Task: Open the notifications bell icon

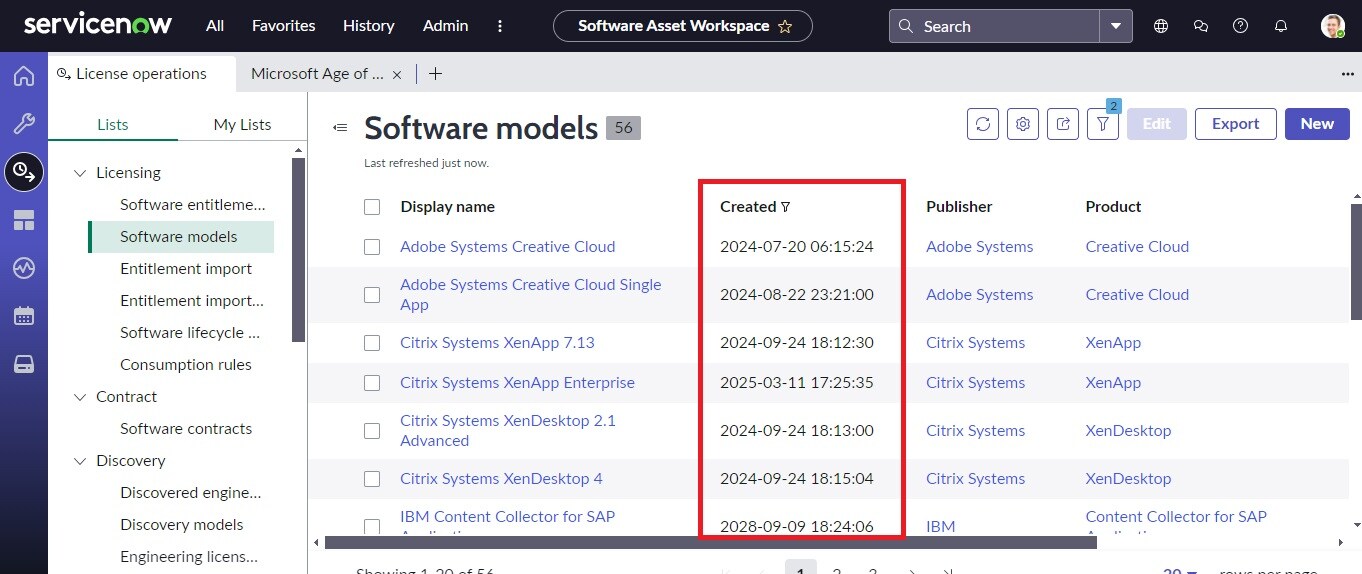Action: coord(1281,26)
